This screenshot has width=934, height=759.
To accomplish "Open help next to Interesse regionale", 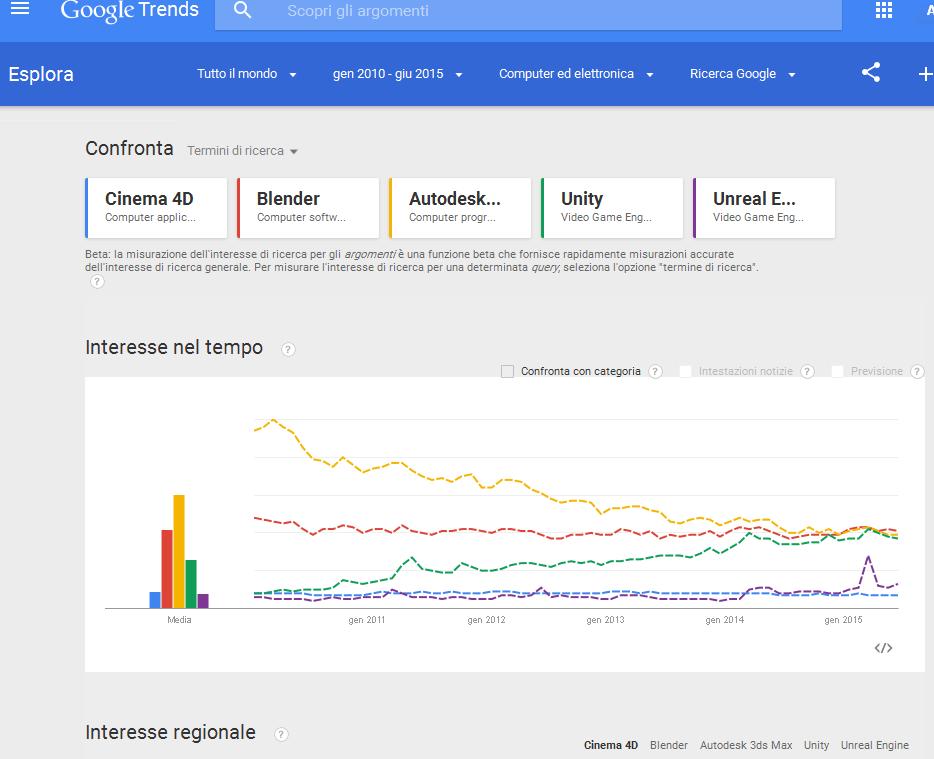I will pyautogui.click(x=281, y=734).
